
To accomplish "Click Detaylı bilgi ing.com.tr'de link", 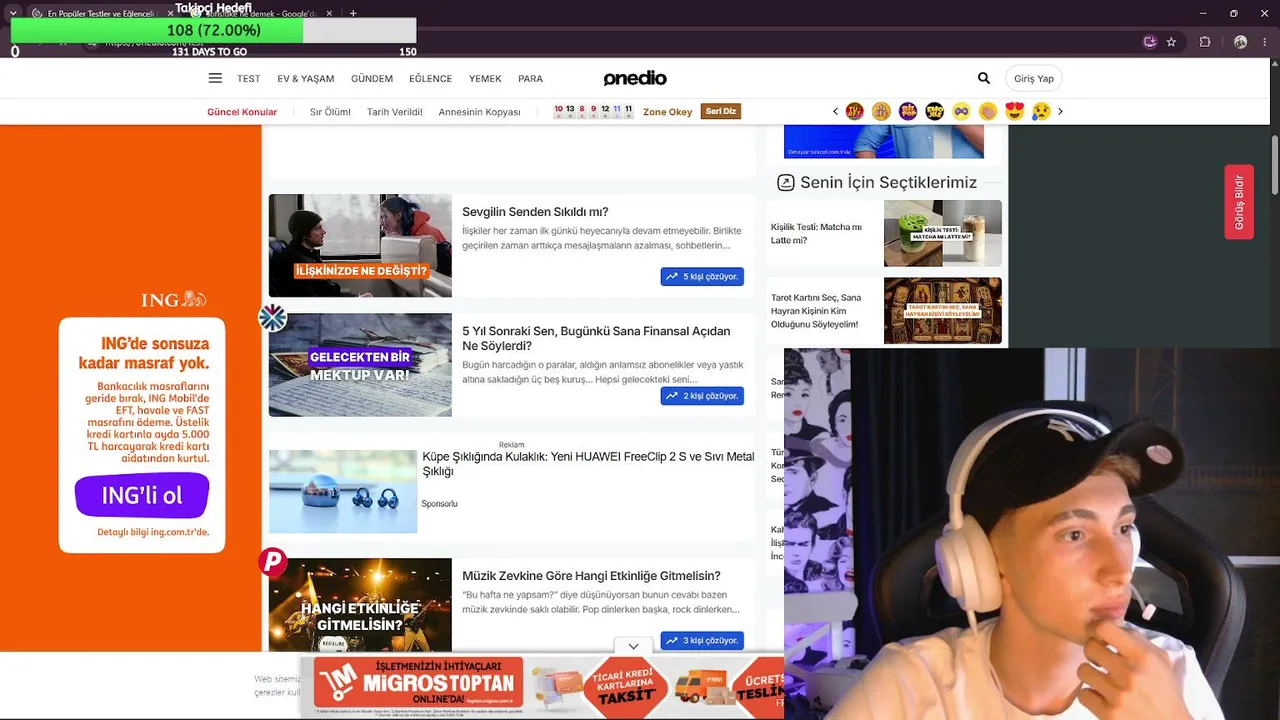I will coord(153,532).
